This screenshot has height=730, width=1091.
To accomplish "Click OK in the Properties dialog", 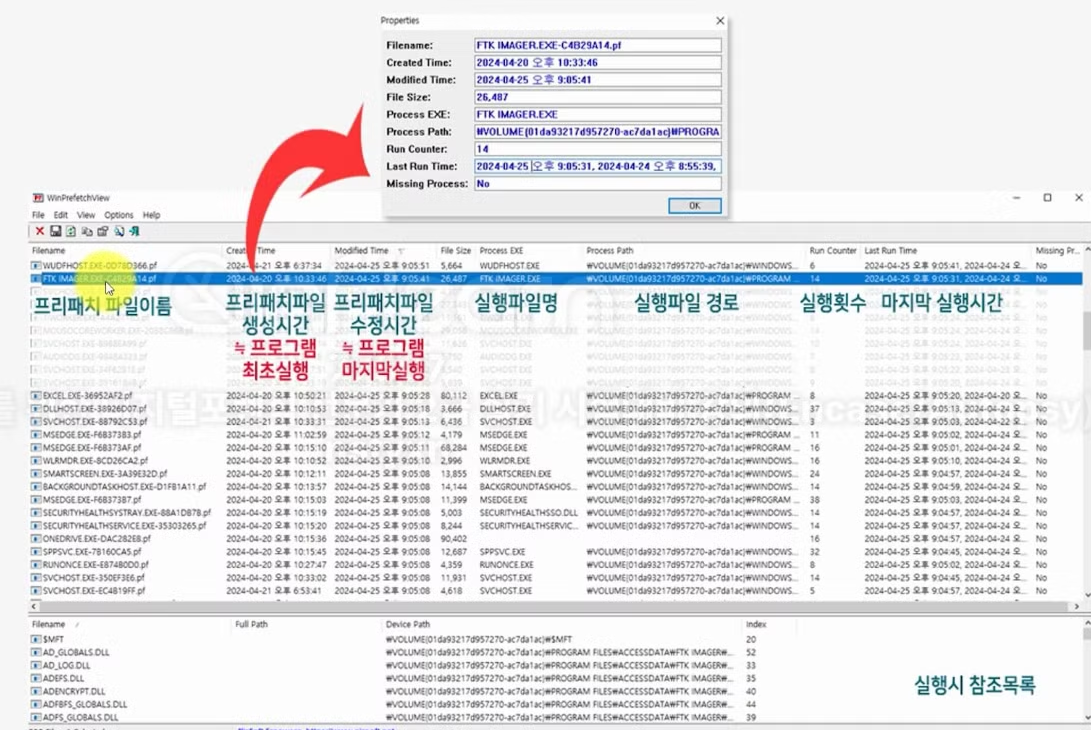I will [694, 206].
